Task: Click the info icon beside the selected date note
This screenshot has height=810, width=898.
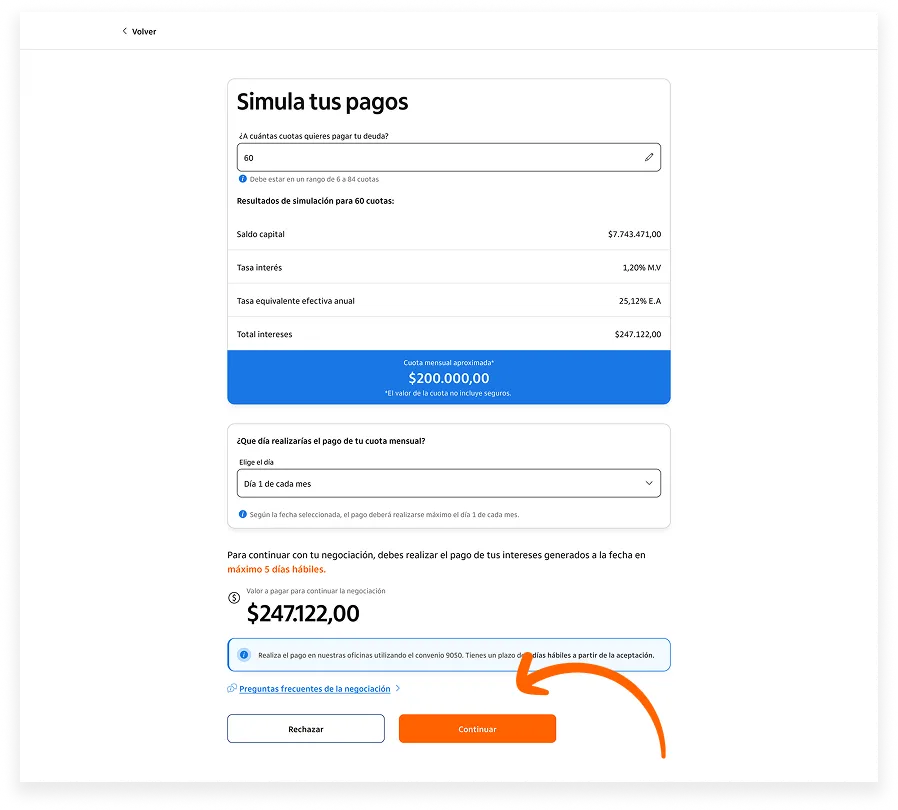Action: (x=242, y=514)
